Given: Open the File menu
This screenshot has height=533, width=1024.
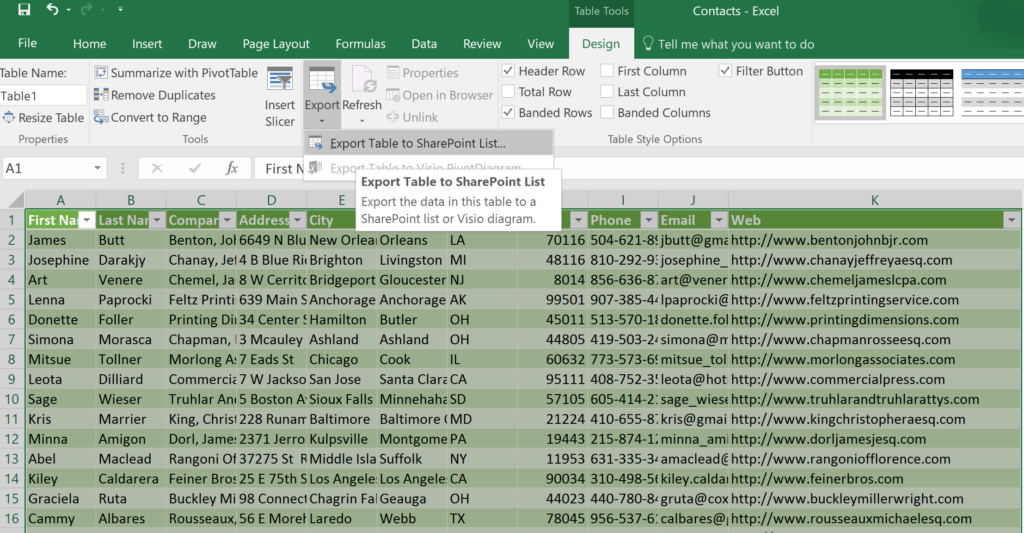Looking at the screenshot, I should click(27, 43).
